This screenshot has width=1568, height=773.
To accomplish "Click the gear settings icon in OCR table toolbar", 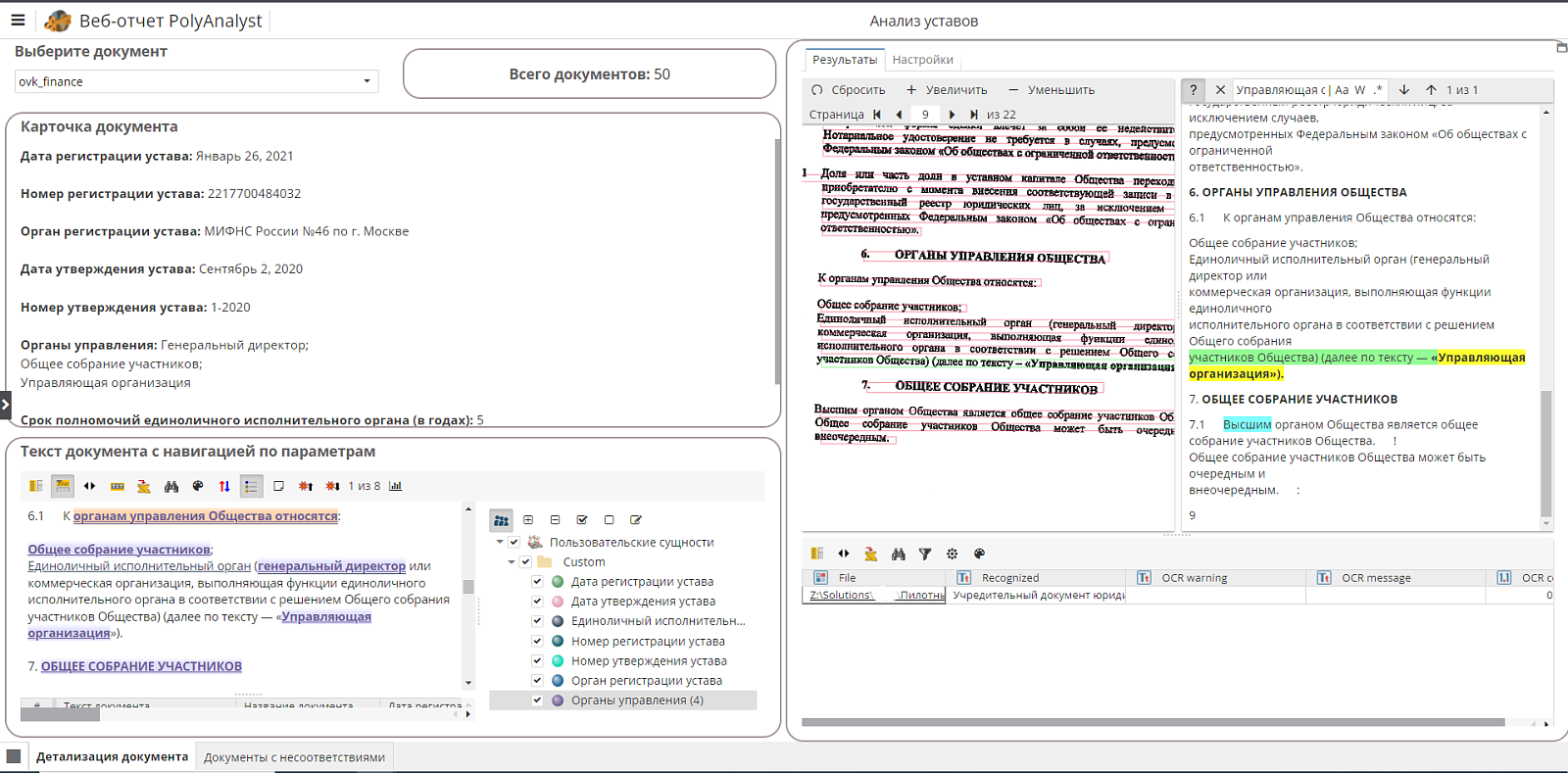I will coord(952,554).
